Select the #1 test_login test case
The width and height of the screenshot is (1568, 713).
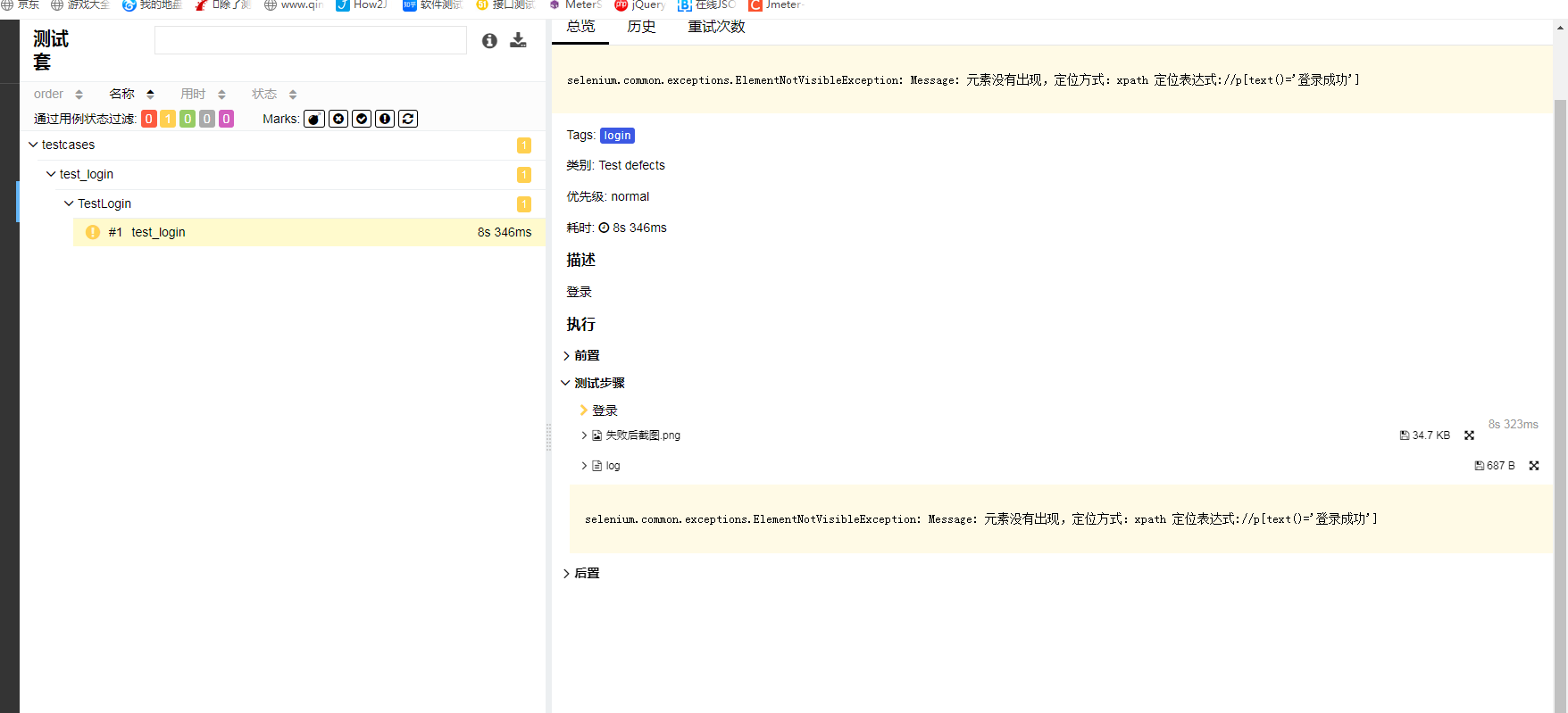(309, 232)
